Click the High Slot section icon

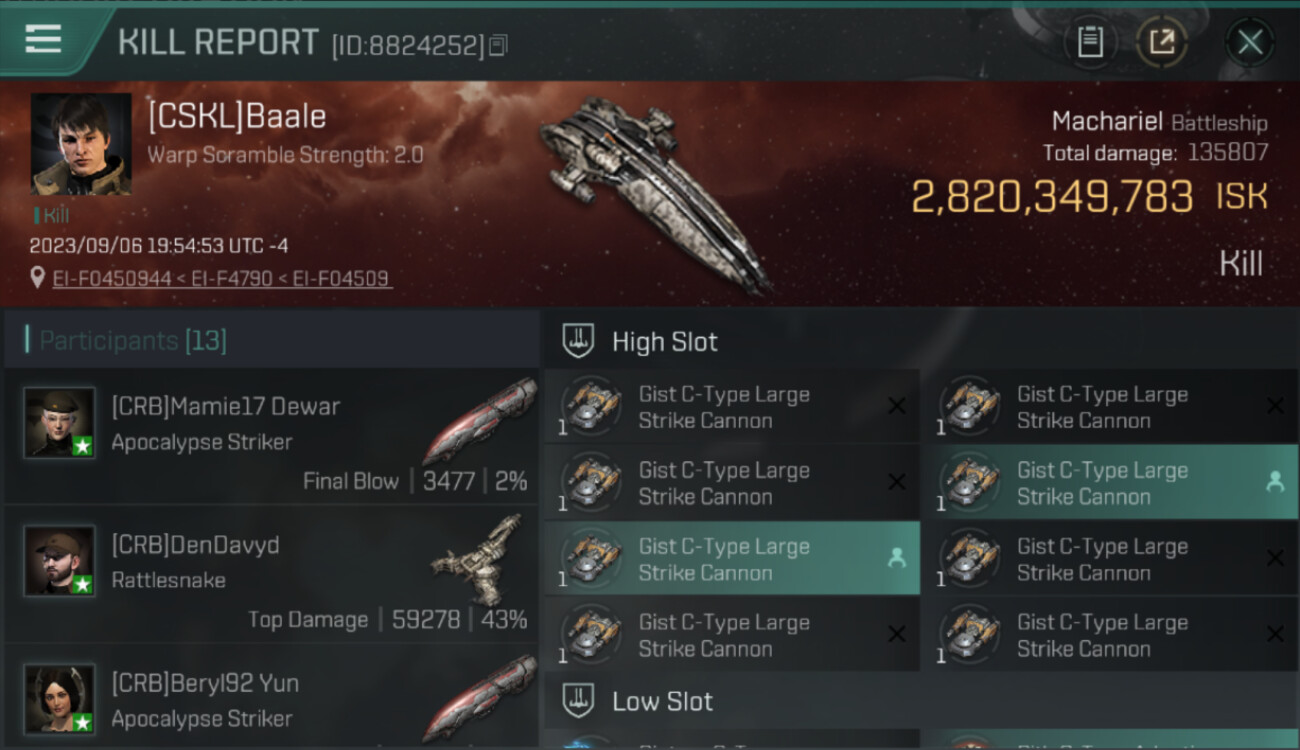click(x=578, y=341)
